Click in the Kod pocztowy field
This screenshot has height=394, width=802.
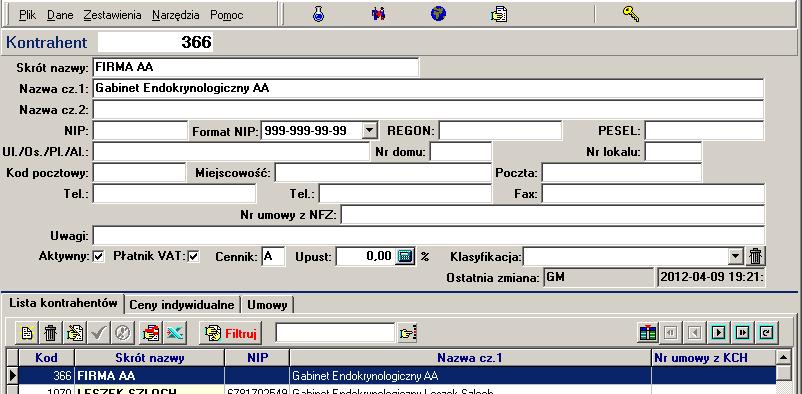139,173
